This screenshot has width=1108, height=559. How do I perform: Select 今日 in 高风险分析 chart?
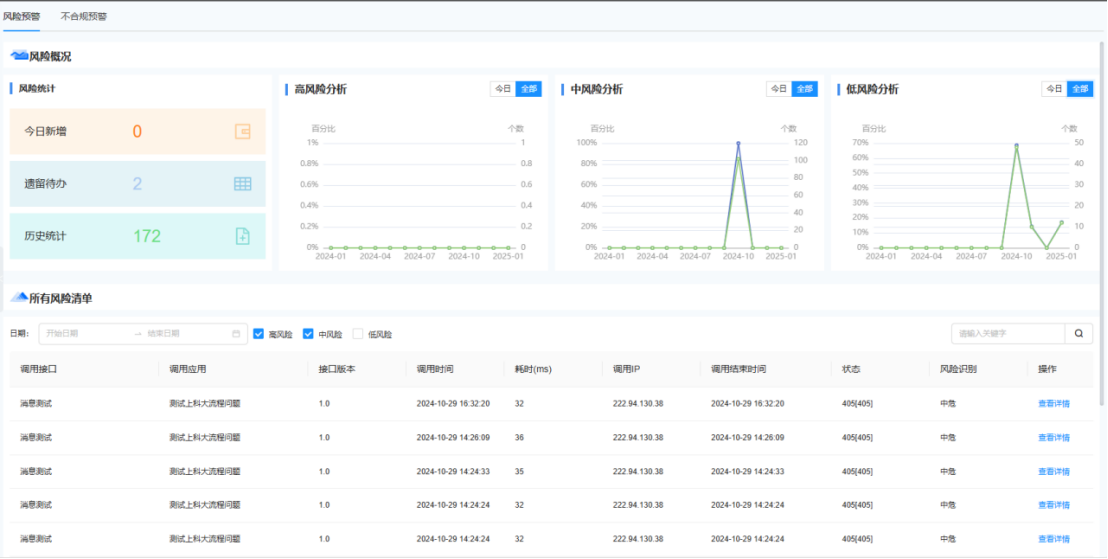[x=502, y=89]
